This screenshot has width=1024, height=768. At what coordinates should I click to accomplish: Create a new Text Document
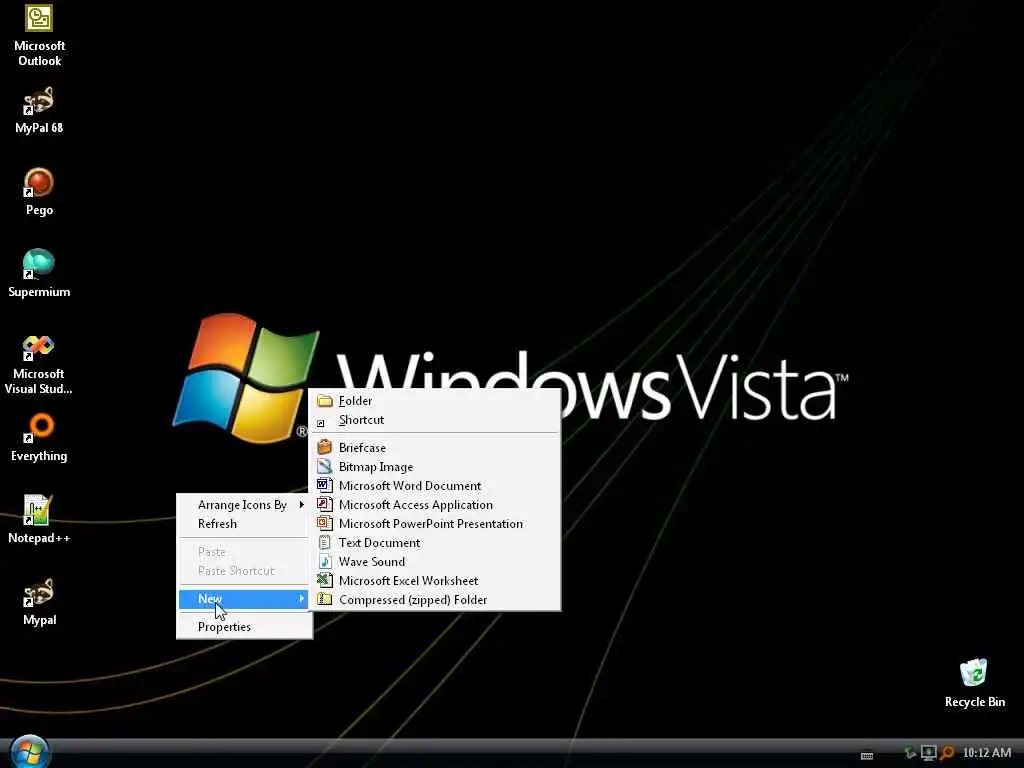[434, 543]
